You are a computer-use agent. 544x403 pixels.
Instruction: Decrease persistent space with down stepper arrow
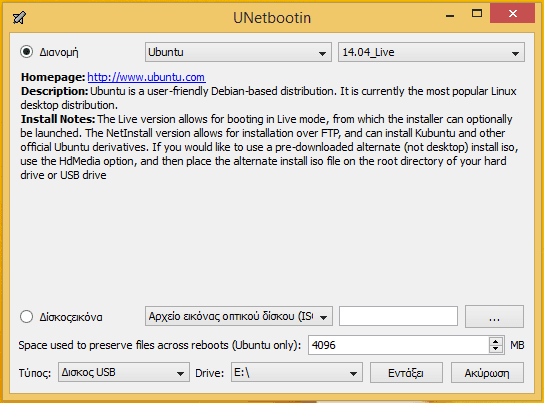click(496, 349)
